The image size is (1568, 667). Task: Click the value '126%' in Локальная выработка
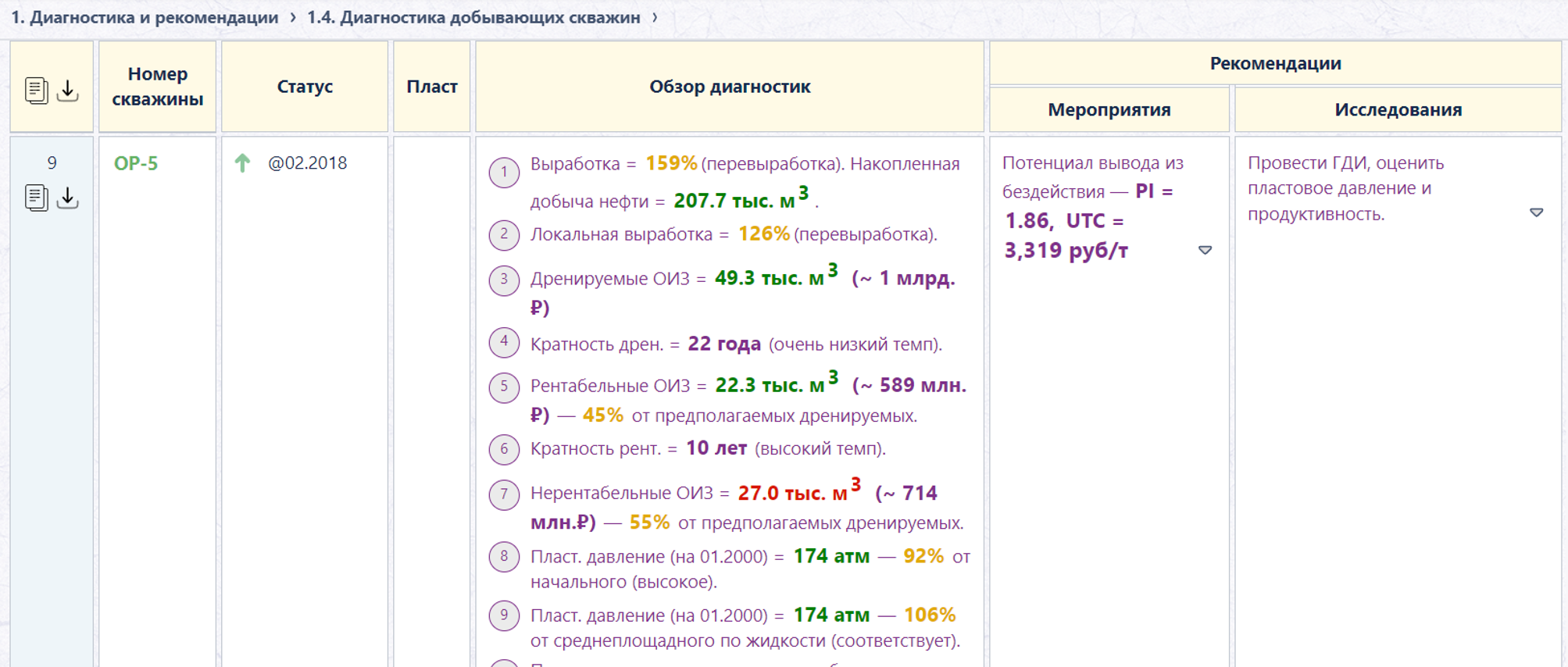[x=764, y=234]
